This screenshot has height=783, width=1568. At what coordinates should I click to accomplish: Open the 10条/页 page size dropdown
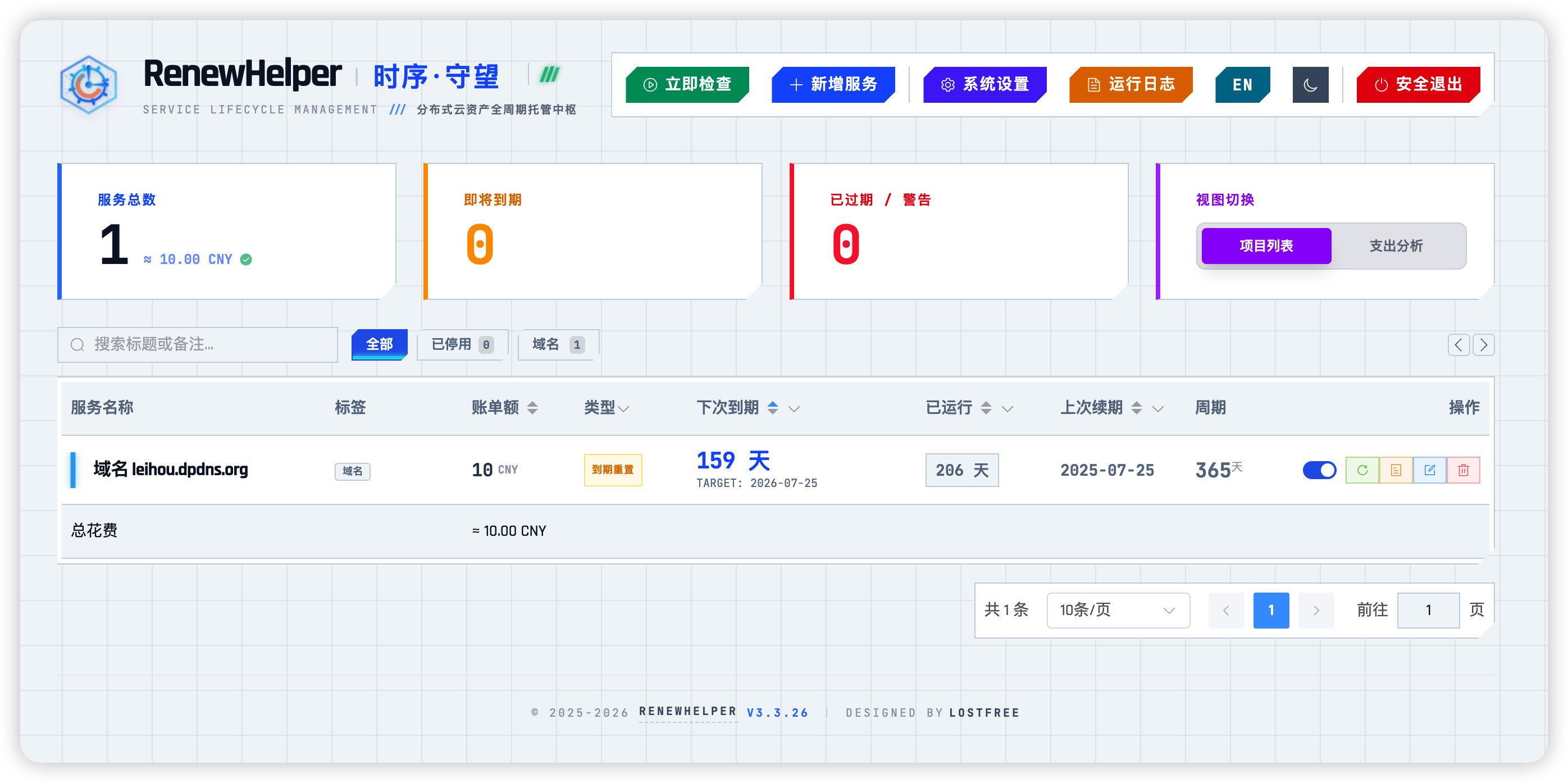coord(1118,610)
